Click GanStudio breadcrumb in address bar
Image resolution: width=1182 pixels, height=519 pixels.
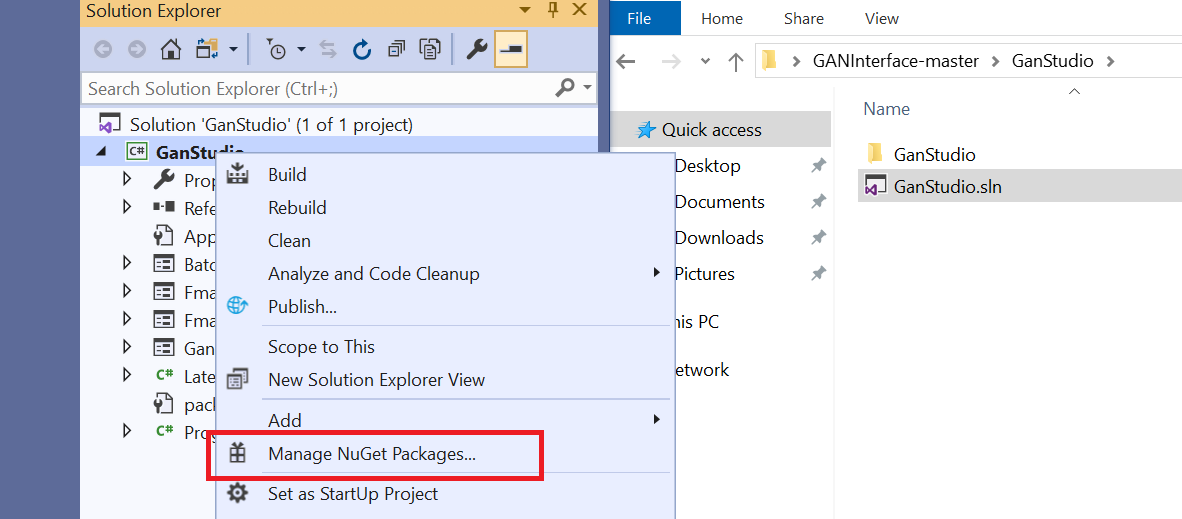[x=1052, y=61]
